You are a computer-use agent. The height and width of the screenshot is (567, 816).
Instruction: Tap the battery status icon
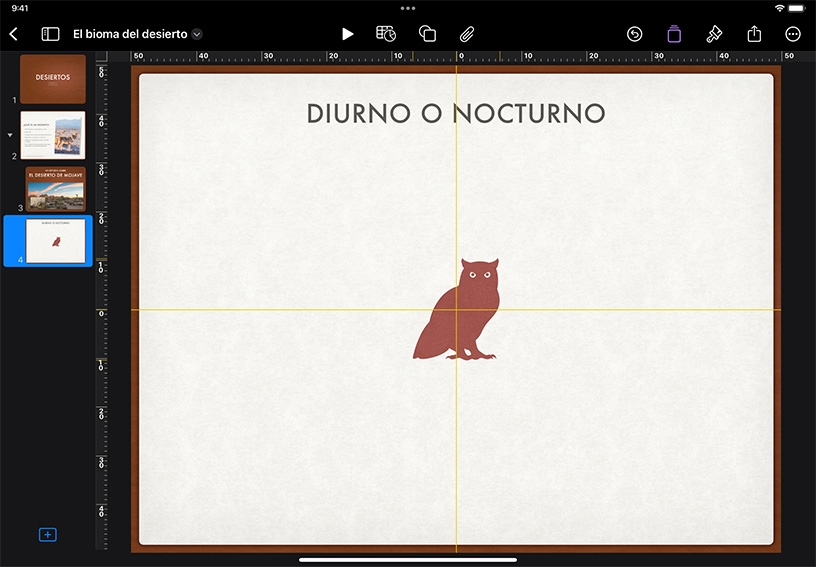797,8
